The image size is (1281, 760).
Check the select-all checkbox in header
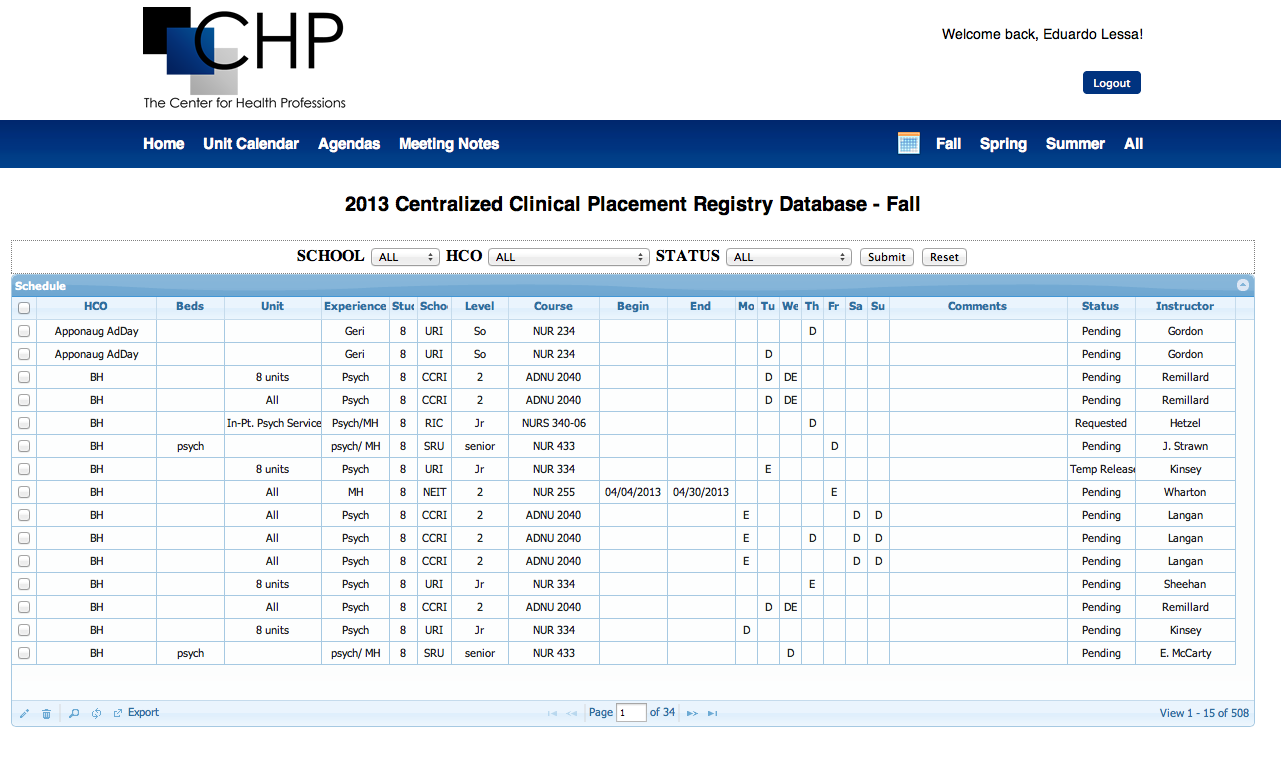24,308
